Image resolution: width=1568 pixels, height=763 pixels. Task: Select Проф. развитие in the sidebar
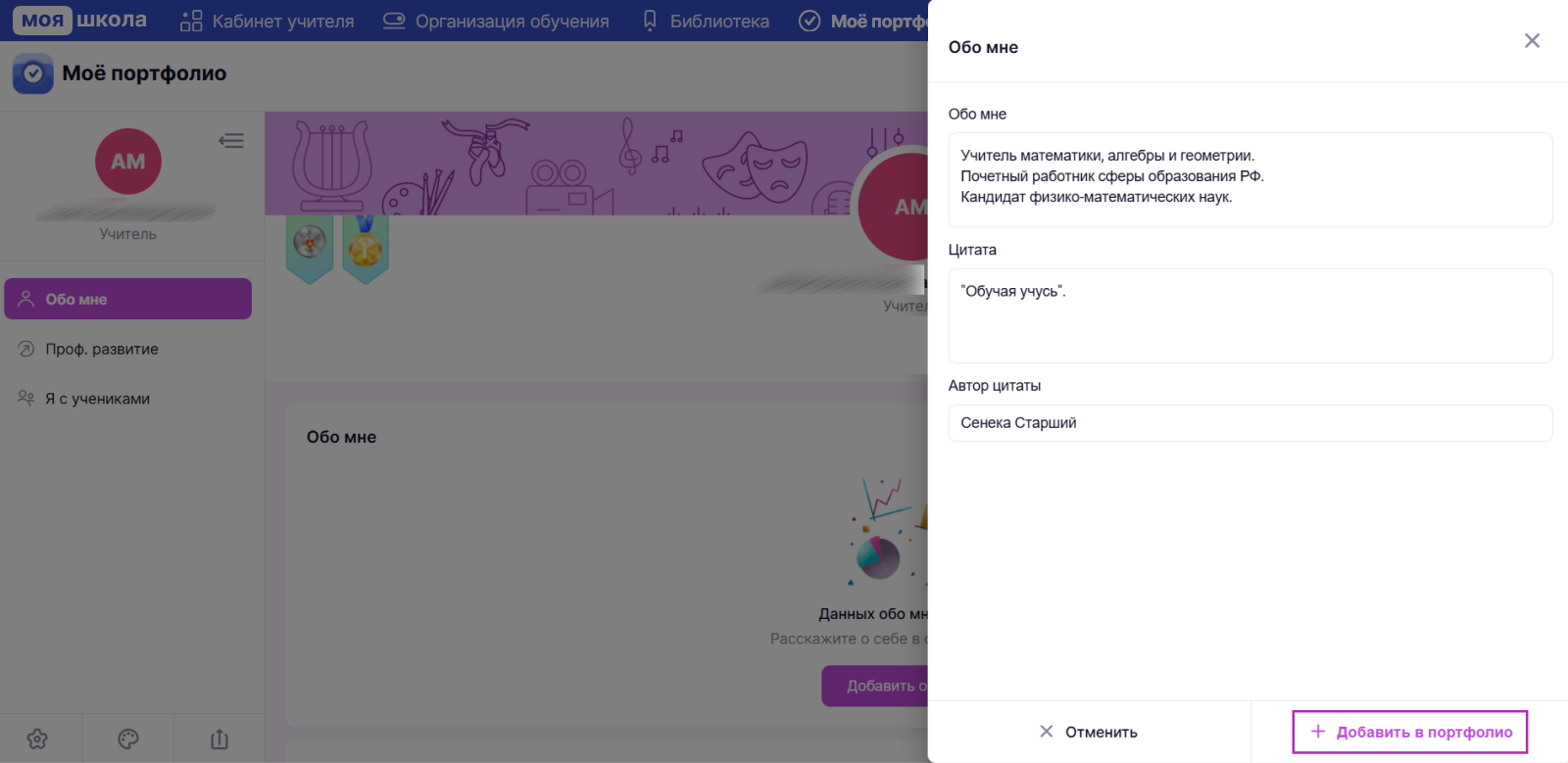127,349
